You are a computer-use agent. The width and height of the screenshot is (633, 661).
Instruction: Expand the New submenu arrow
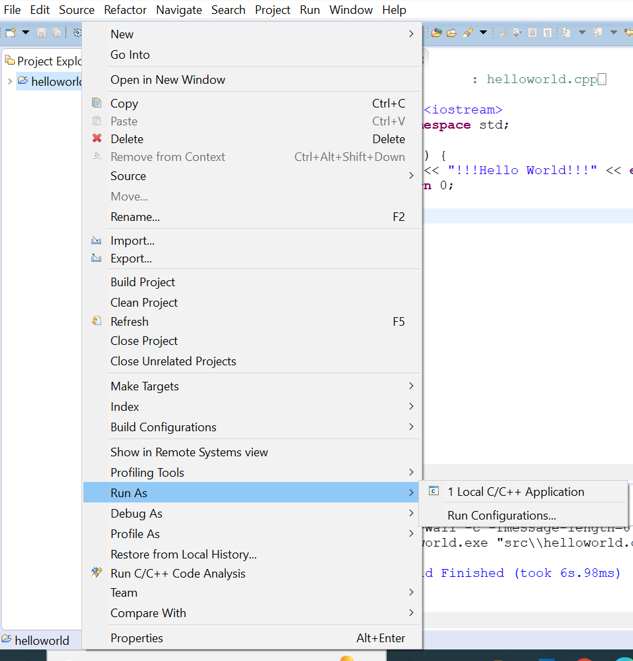(x=410, y=34)
